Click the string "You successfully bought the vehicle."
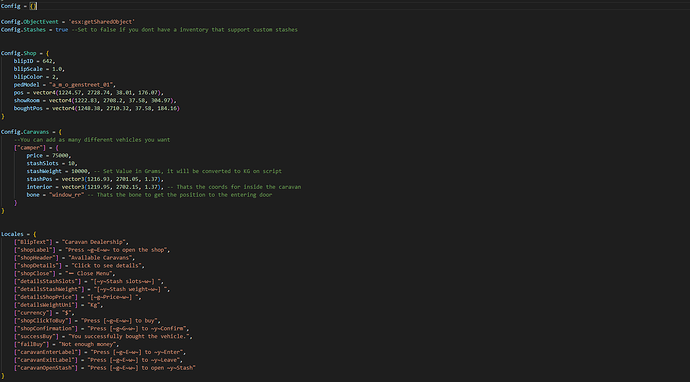The image size is (690, 382). pos(128,337)
